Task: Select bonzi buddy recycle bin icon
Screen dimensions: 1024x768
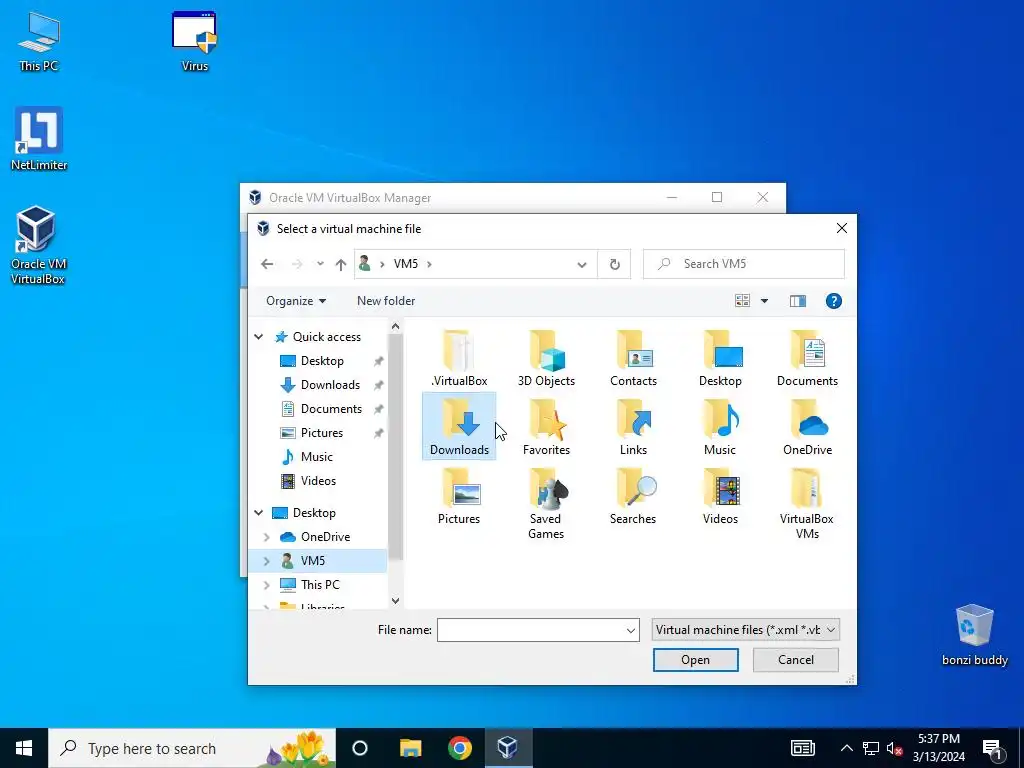Action: tap(974, 635)
